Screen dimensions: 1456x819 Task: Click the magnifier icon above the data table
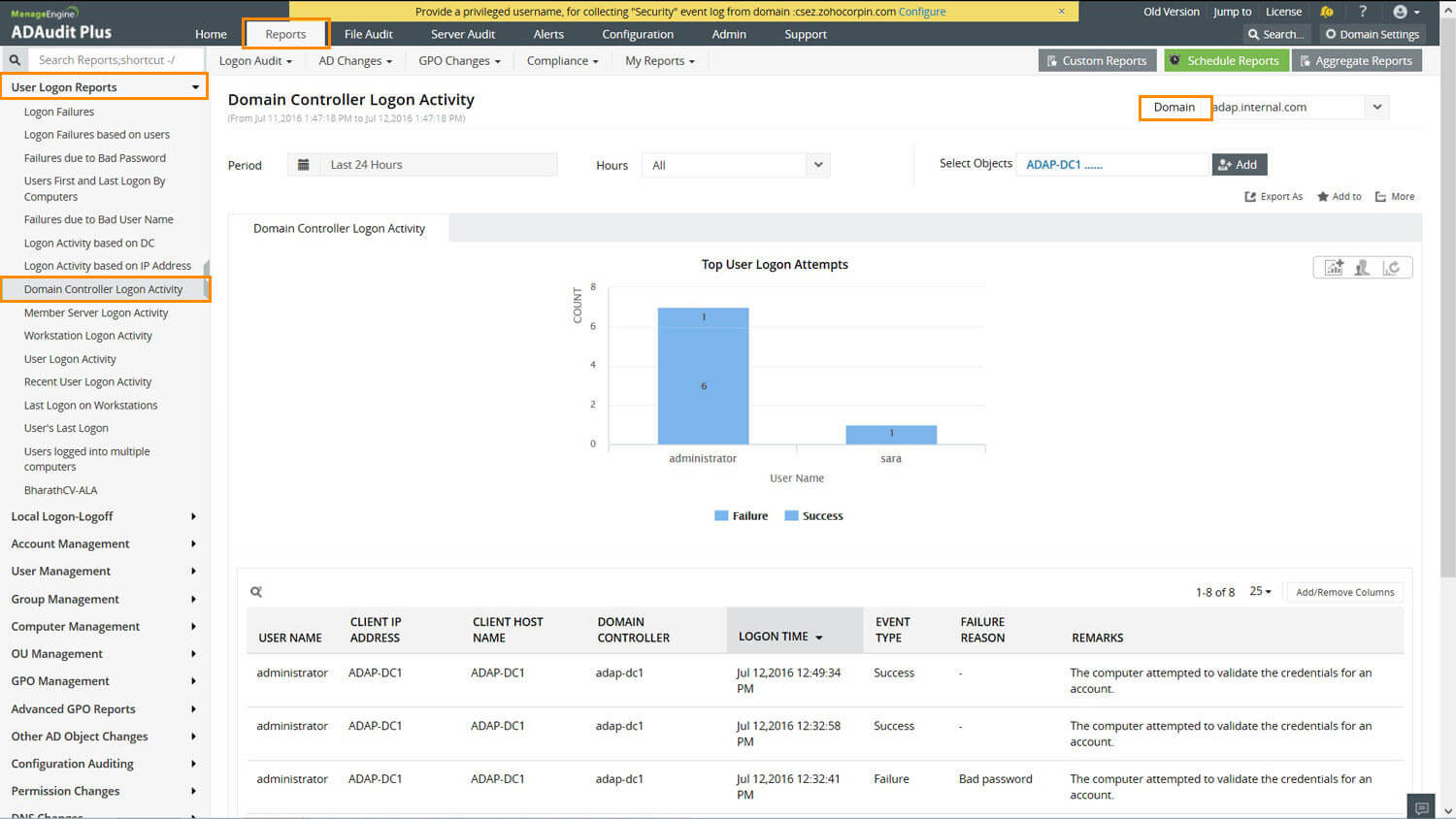[x=256, y=591]
